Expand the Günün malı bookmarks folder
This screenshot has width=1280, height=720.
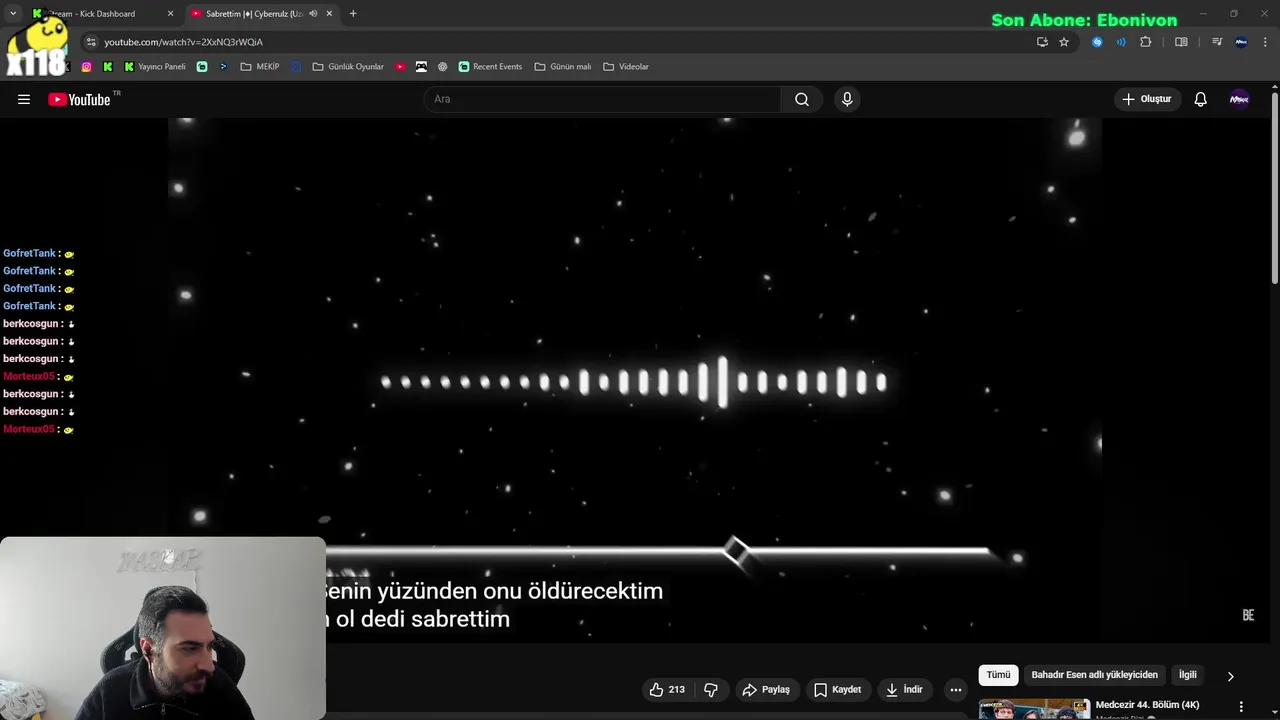563,67
